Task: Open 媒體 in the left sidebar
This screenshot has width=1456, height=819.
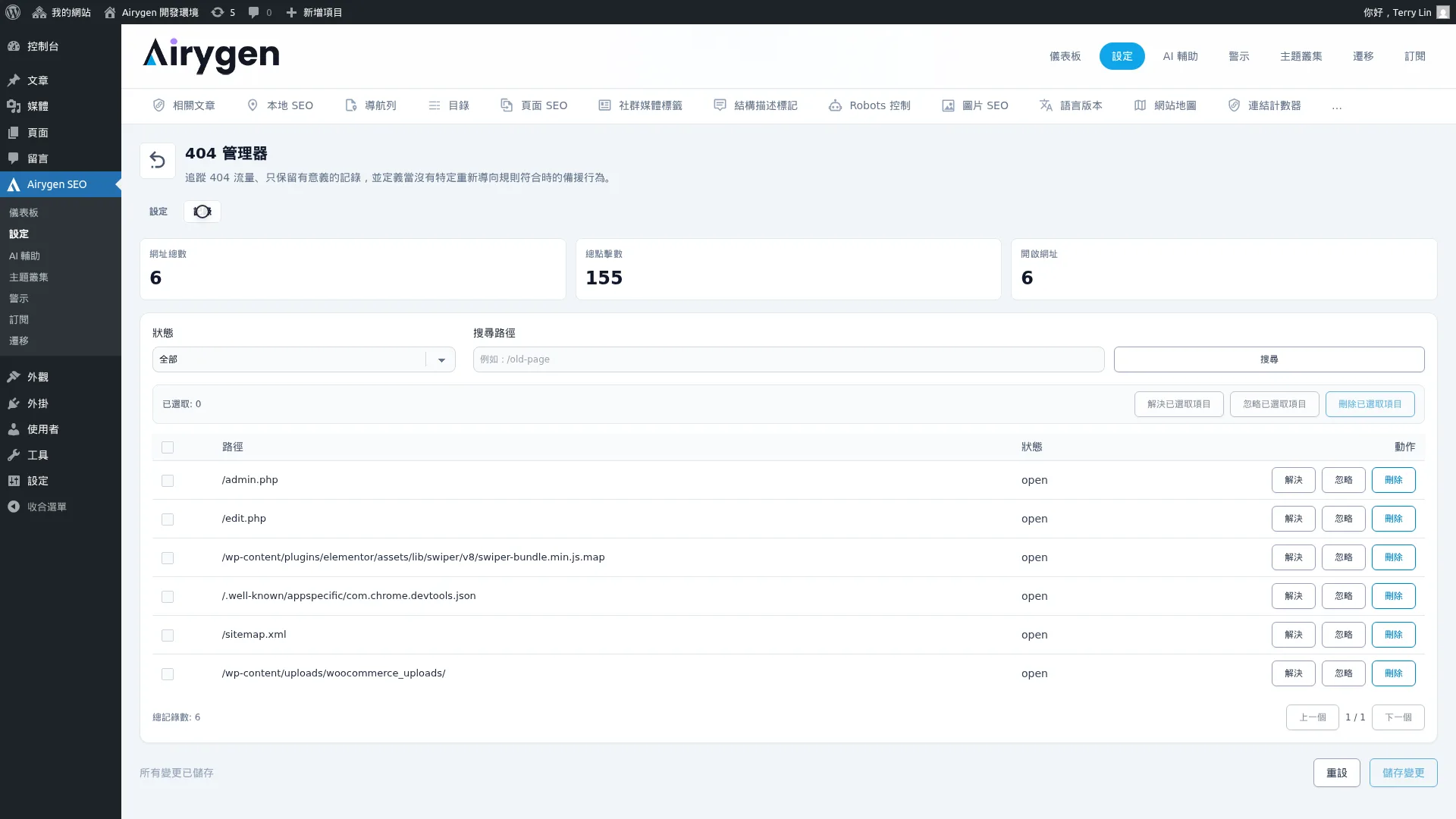Action: pos(61,106)
